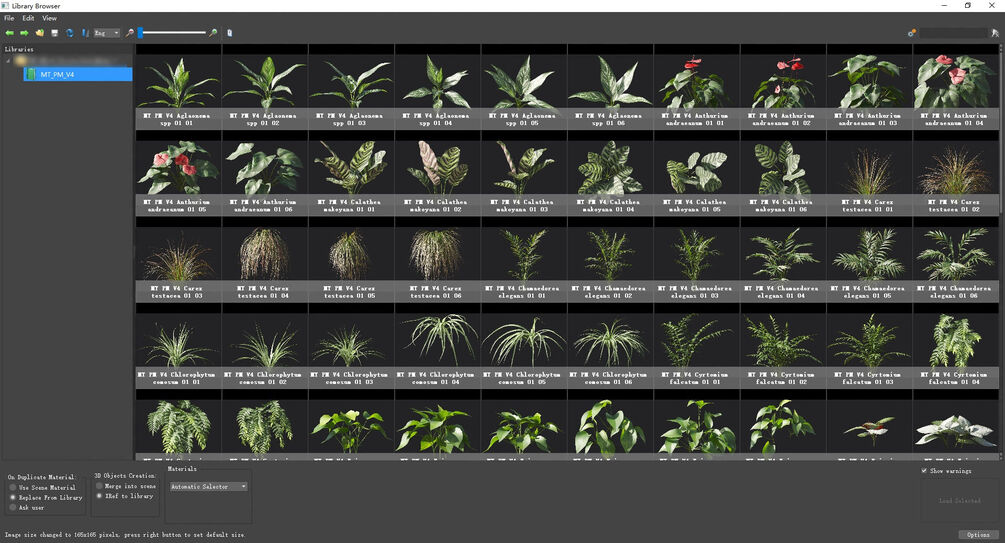Select Cyrtomium falcatum 01 01 thumbnail

click(696, 346)
